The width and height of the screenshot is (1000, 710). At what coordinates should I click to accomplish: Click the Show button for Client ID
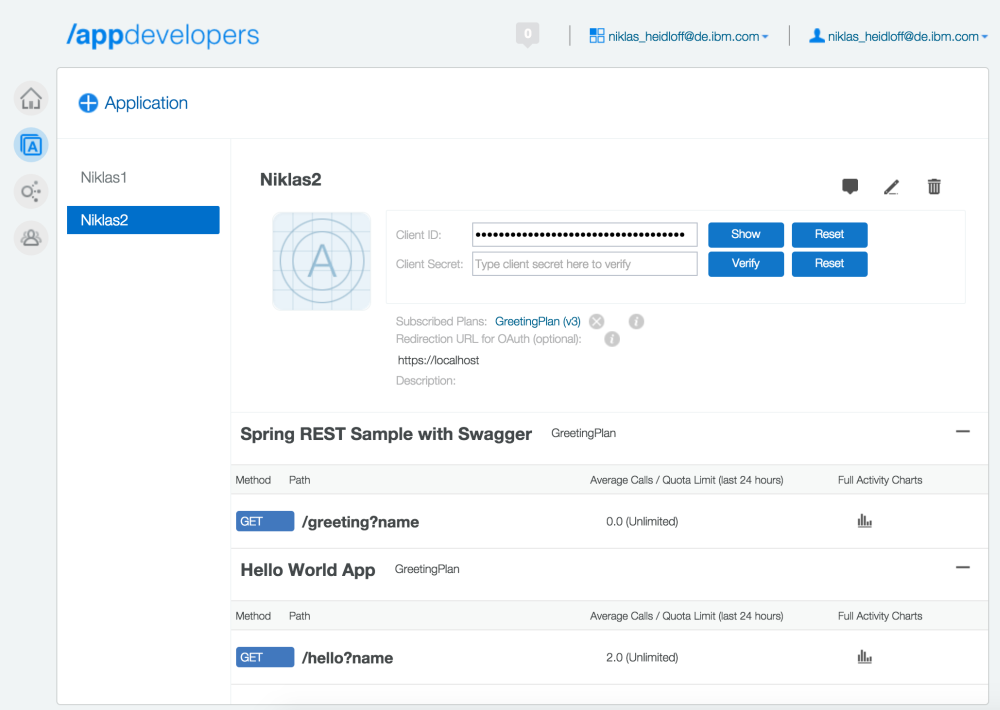(745, 235)
